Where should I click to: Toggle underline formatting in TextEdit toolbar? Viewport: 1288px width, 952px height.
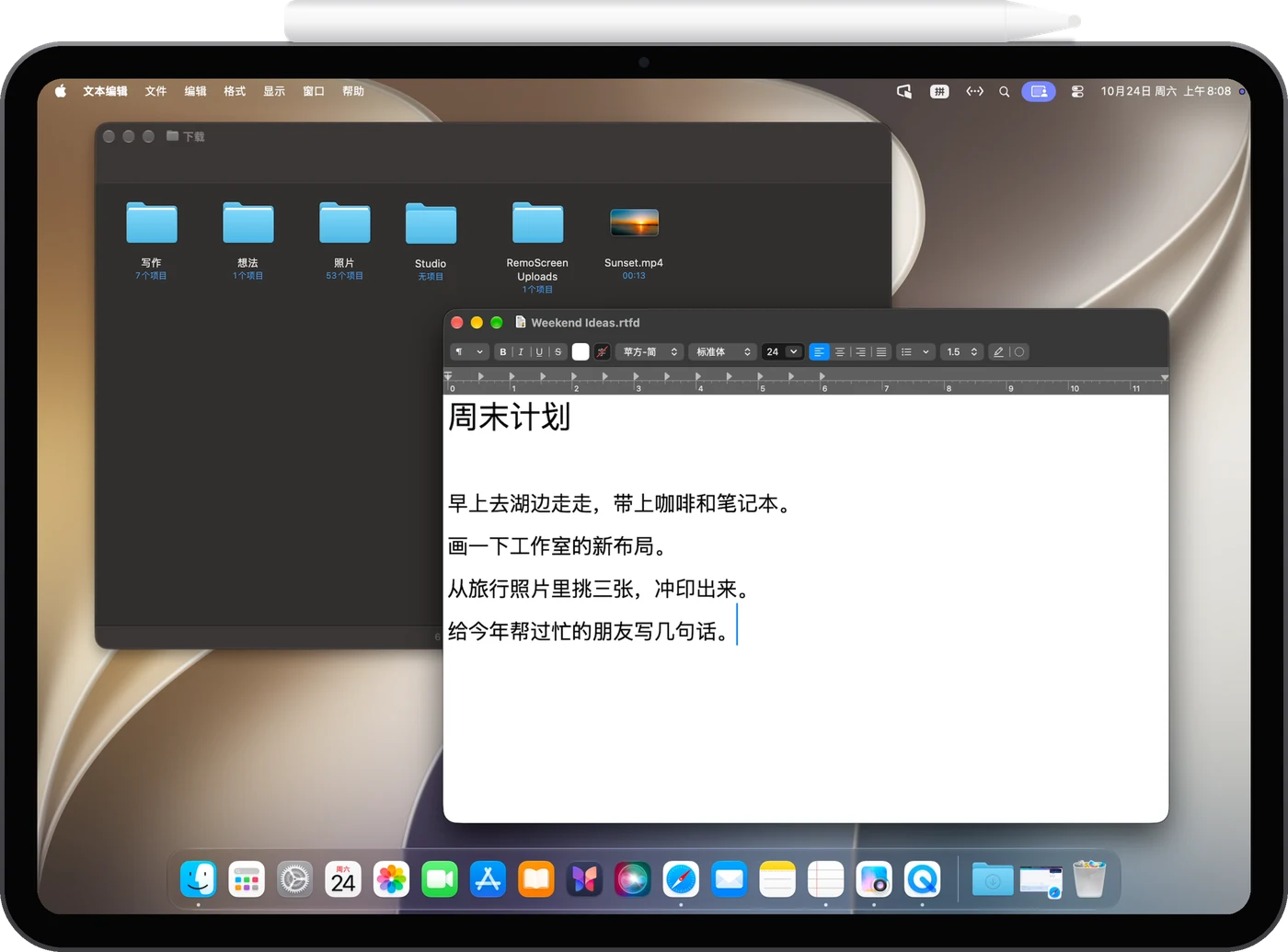(539, 352)
